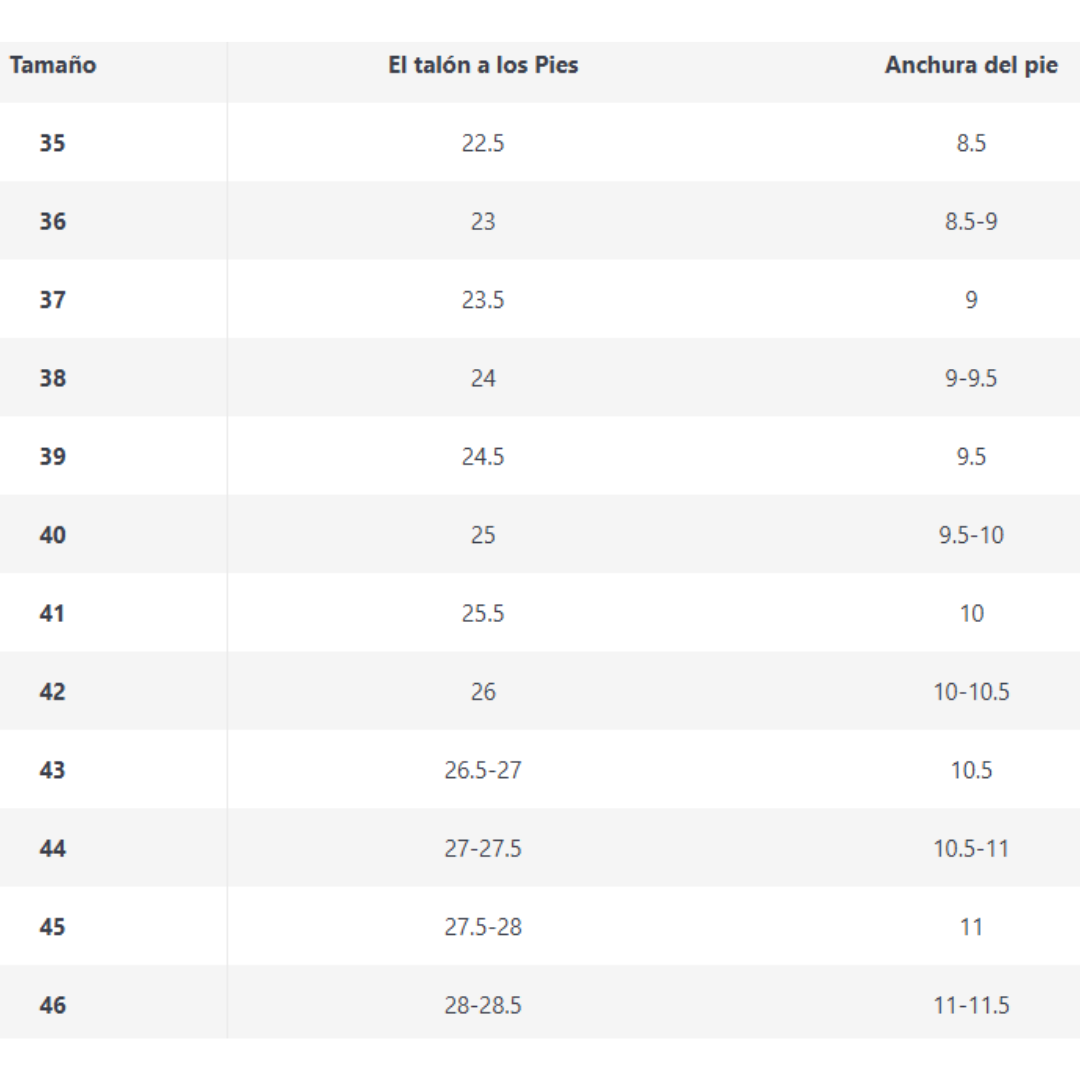Select the 27-27.5 length cell

[x=483, y=849]
